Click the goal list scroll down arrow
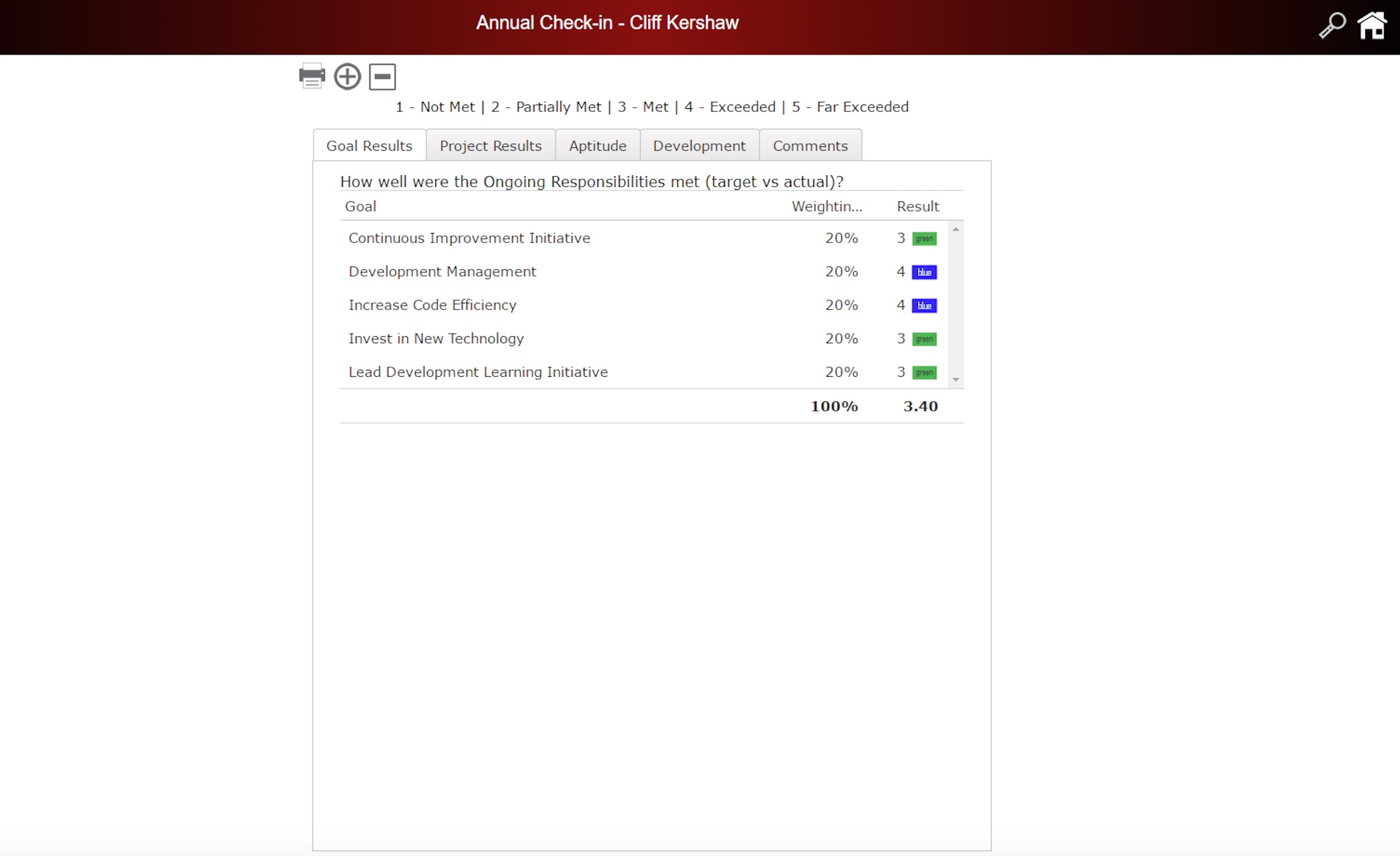This screenshot has height=856, width=1400. pos(955,379)
